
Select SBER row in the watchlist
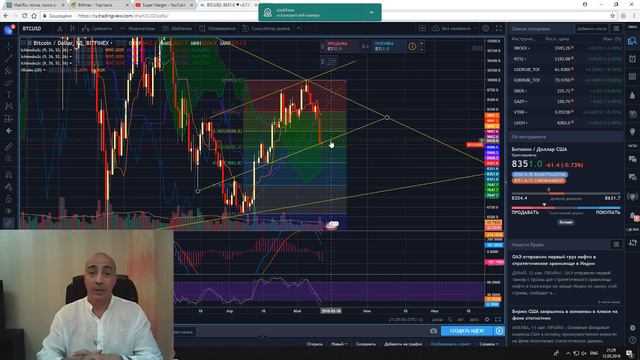point(566,91)
